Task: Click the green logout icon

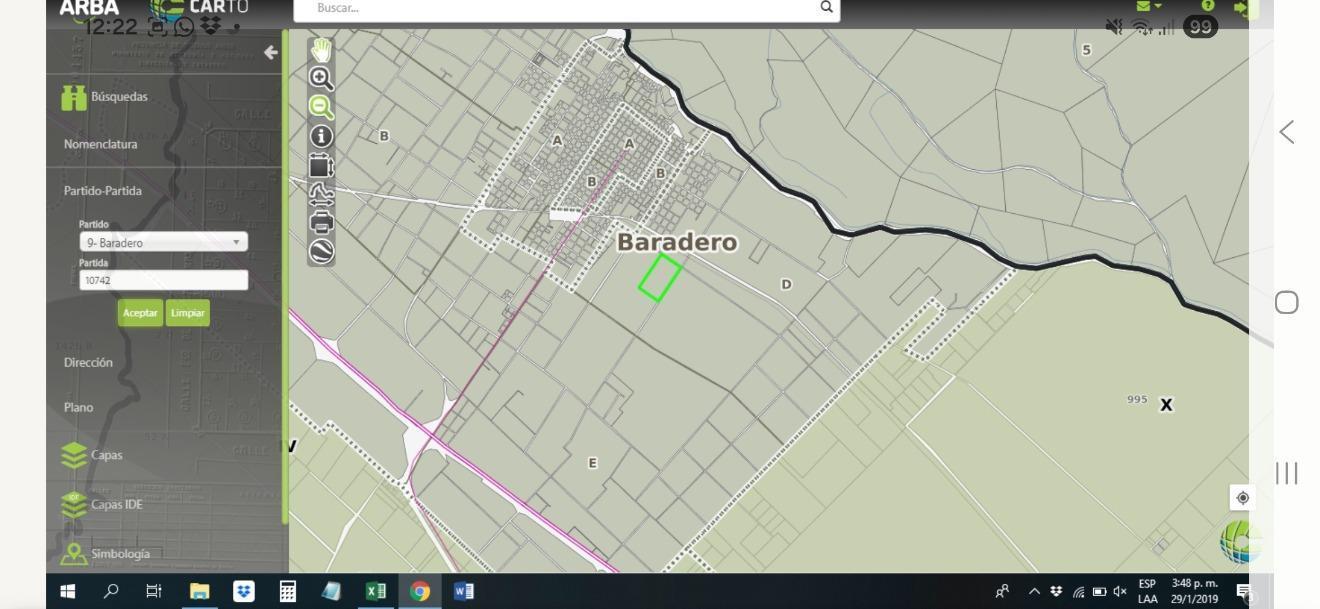Action: click(x=1243, y=8)
